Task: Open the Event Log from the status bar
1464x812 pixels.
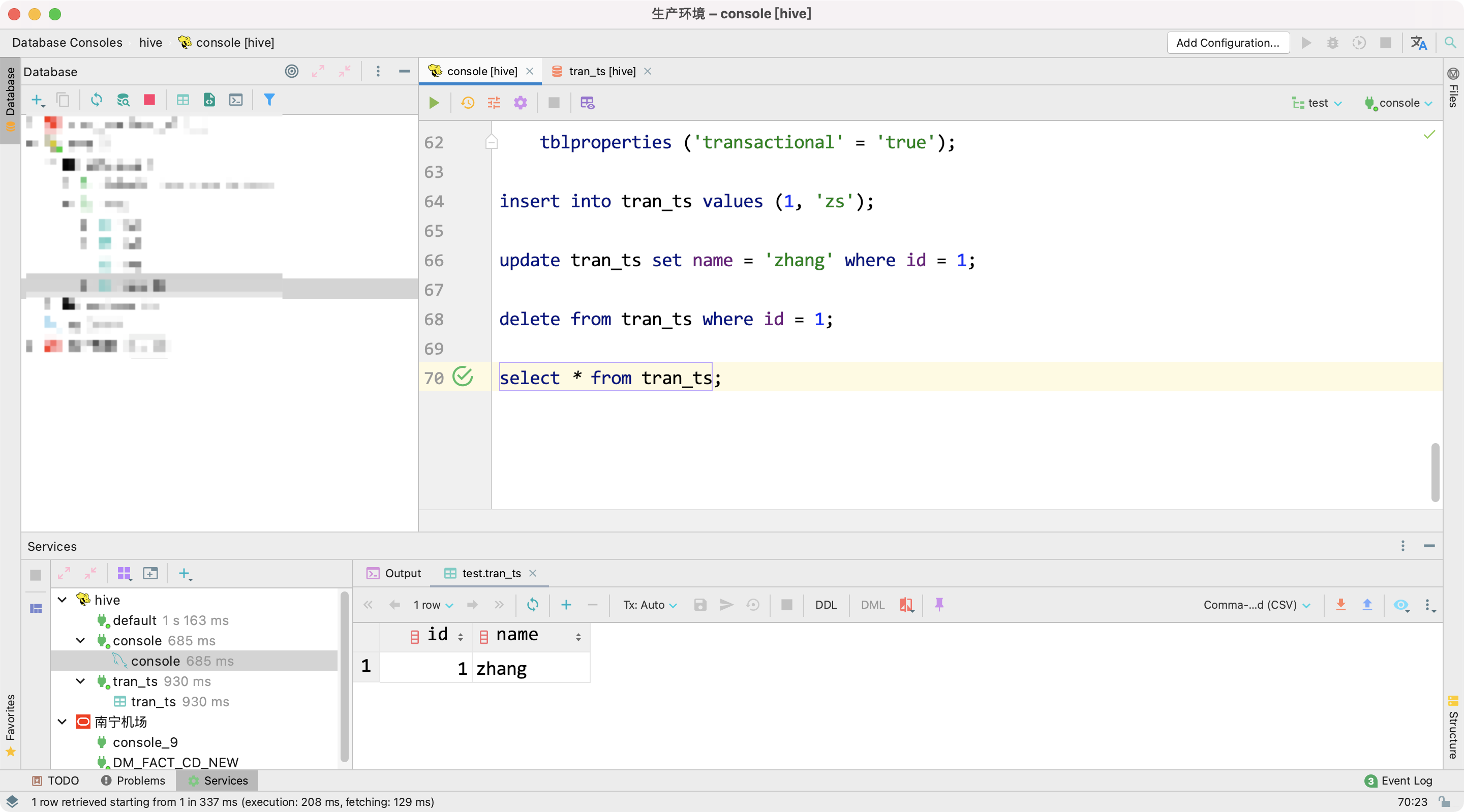Action: [1398, 780]
